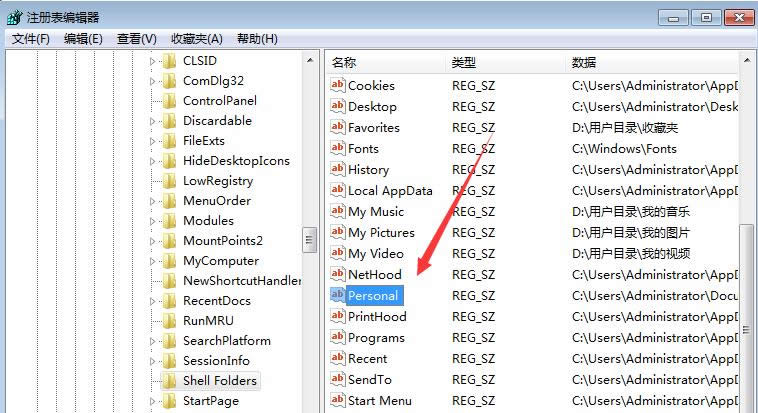Expand the FileExts tree node
Screen dimensions: 758x413
pyautogui.click(x=153, y=141)
